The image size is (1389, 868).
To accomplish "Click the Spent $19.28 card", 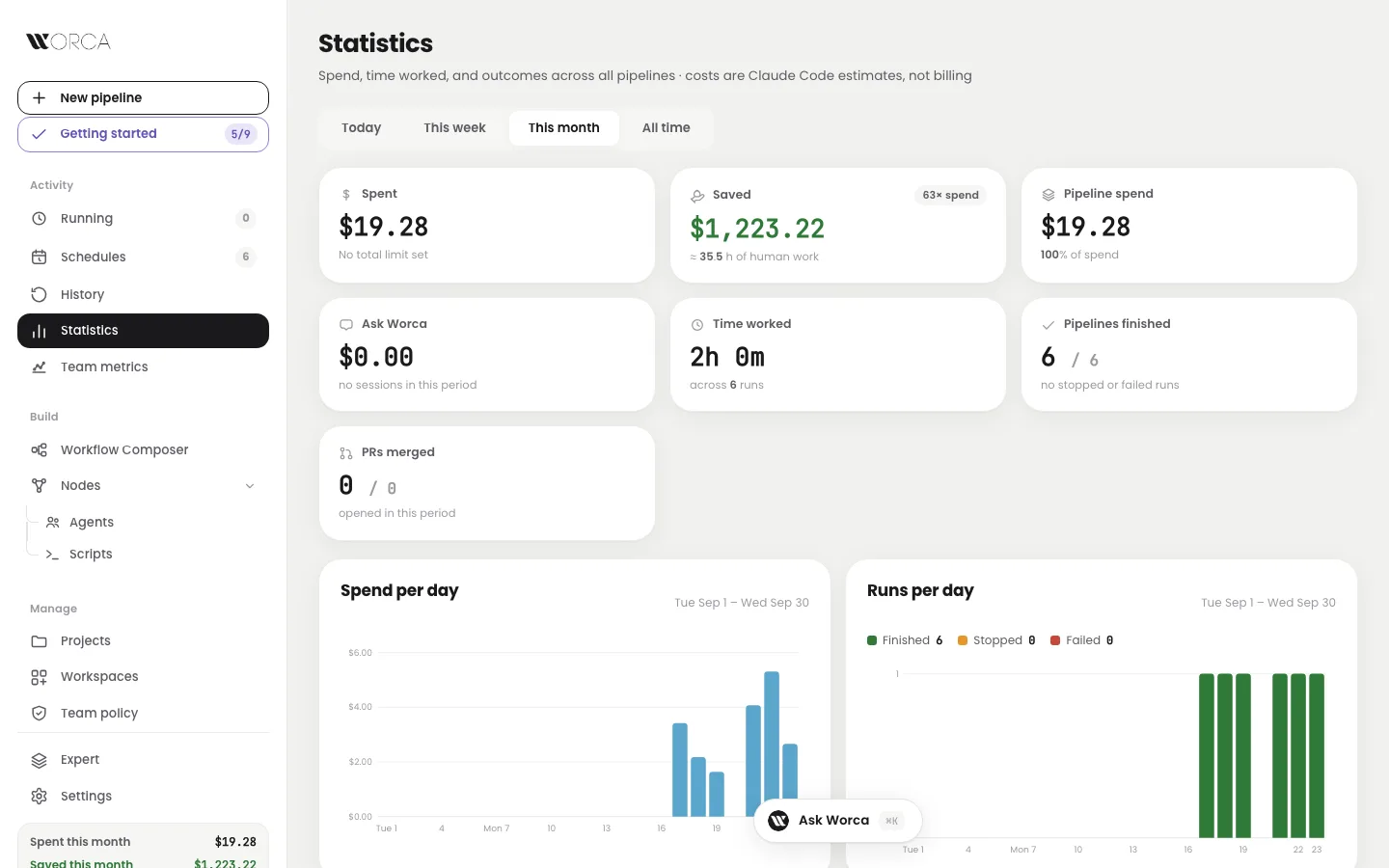I will point(487,226).
